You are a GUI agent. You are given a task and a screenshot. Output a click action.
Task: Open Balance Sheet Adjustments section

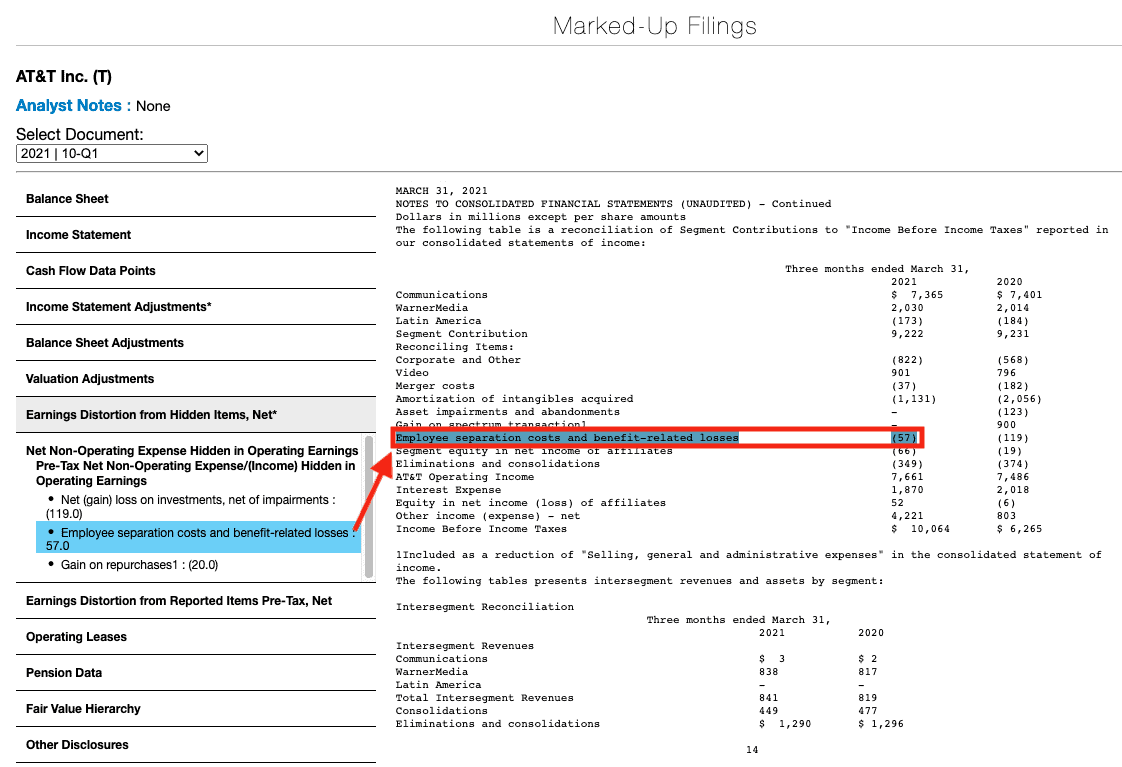click(x=195, y=343)
